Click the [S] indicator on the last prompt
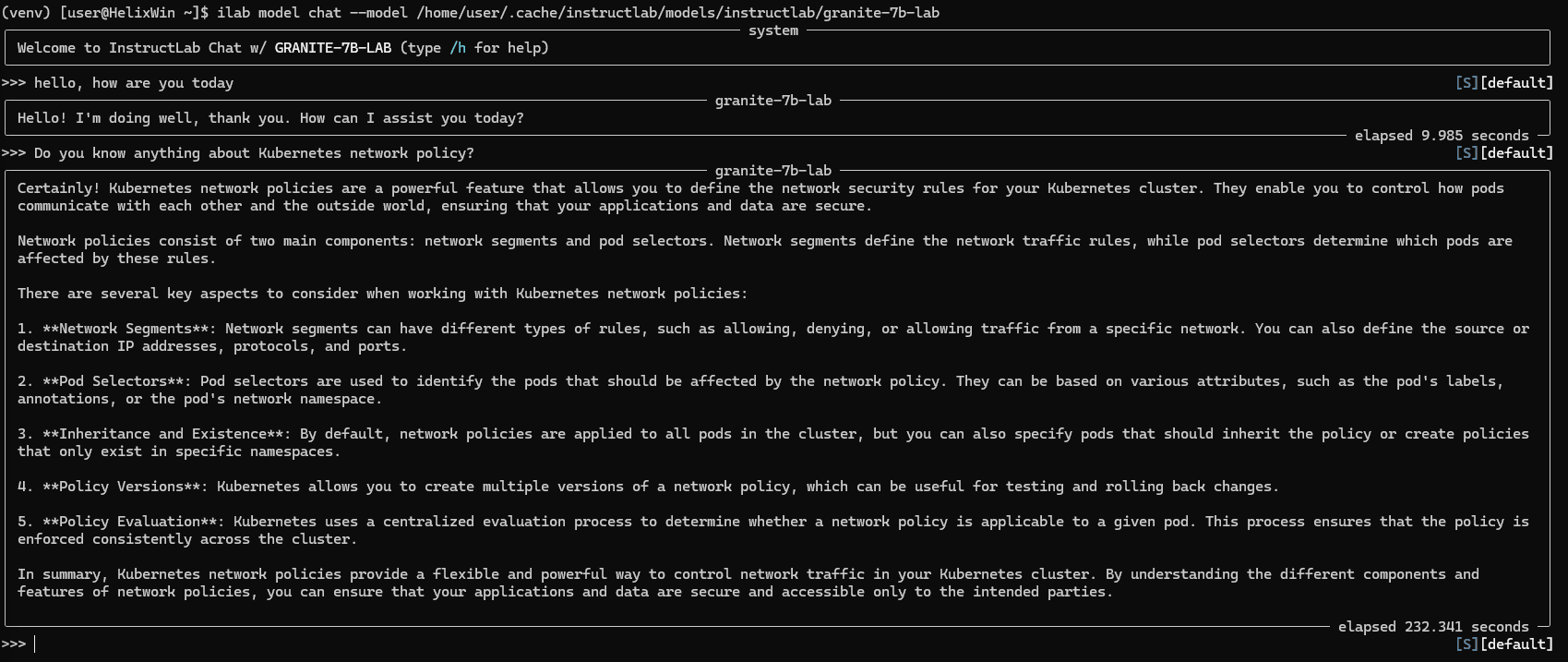1568x662 pixels. [x=1466, y=644]
